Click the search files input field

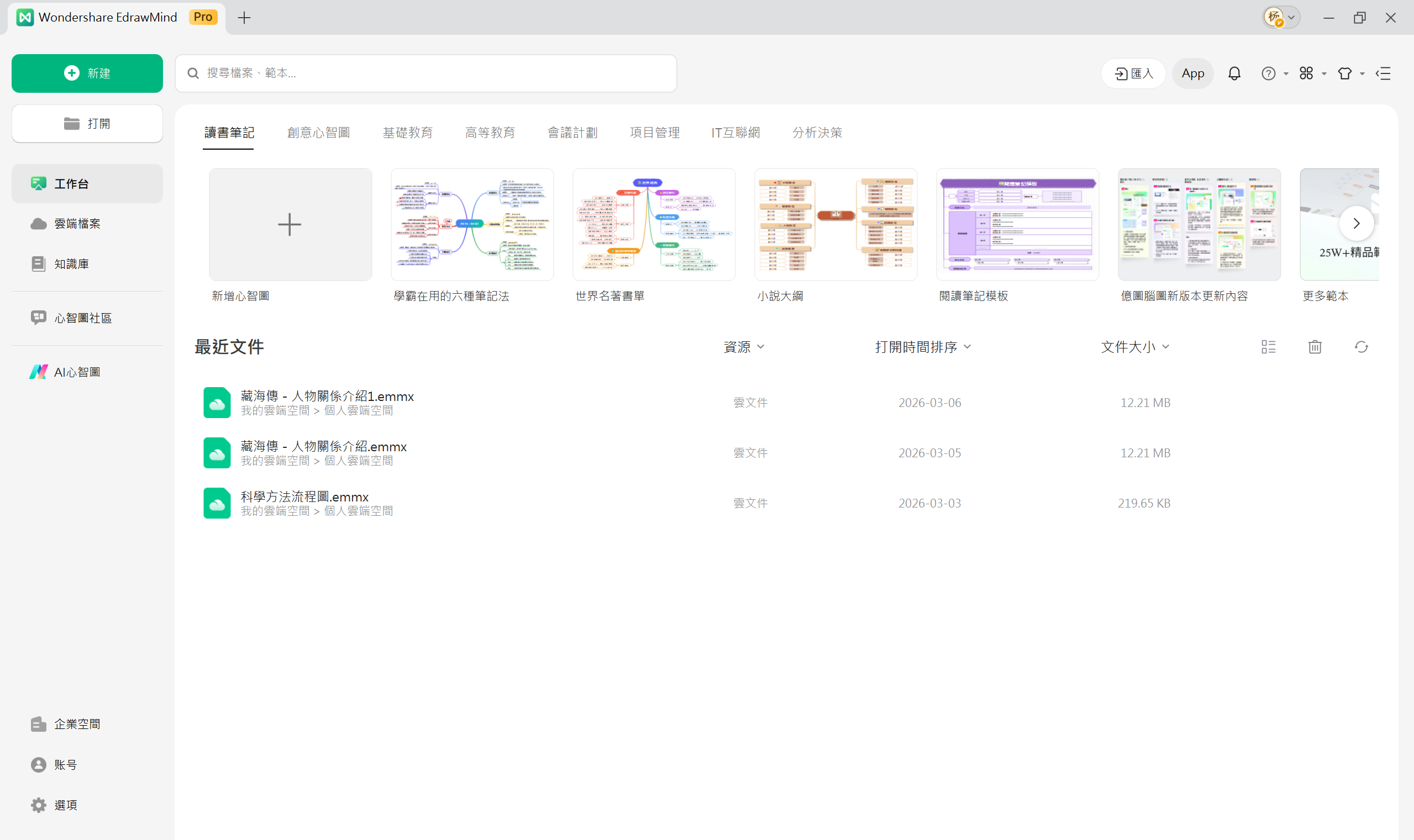[425, 73]
